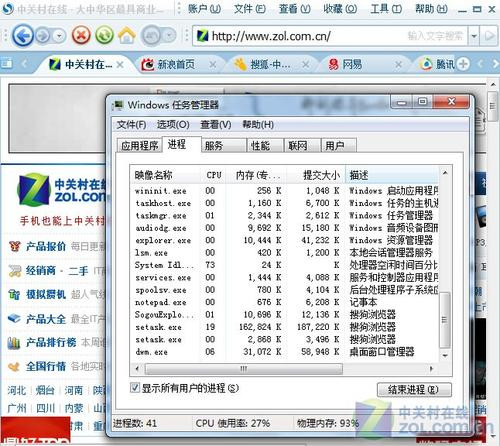Click the grey undo-close-tab toolbar button

(152, 35)
